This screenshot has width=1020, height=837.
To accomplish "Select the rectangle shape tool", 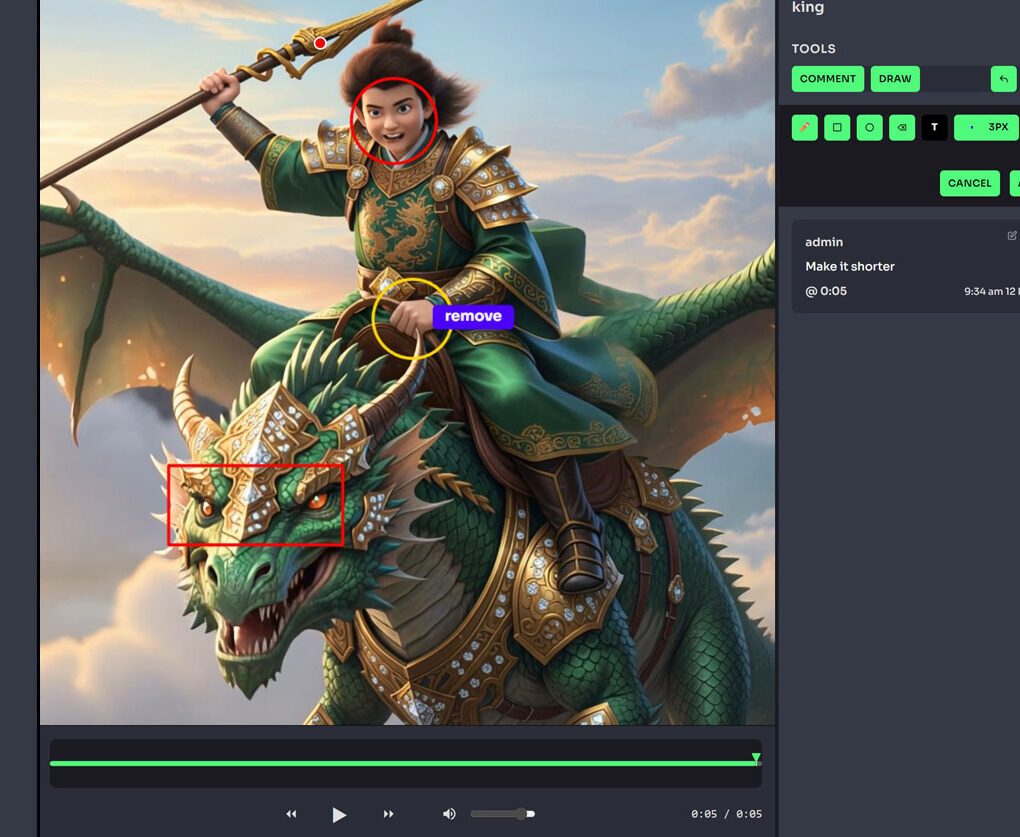I will click(836, 127).
